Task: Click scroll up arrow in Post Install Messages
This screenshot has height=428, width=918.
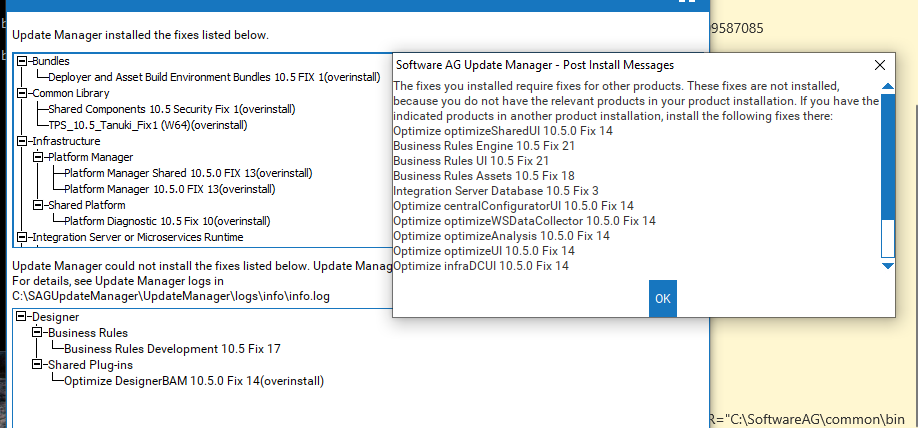Action: (x=888, y=87)
